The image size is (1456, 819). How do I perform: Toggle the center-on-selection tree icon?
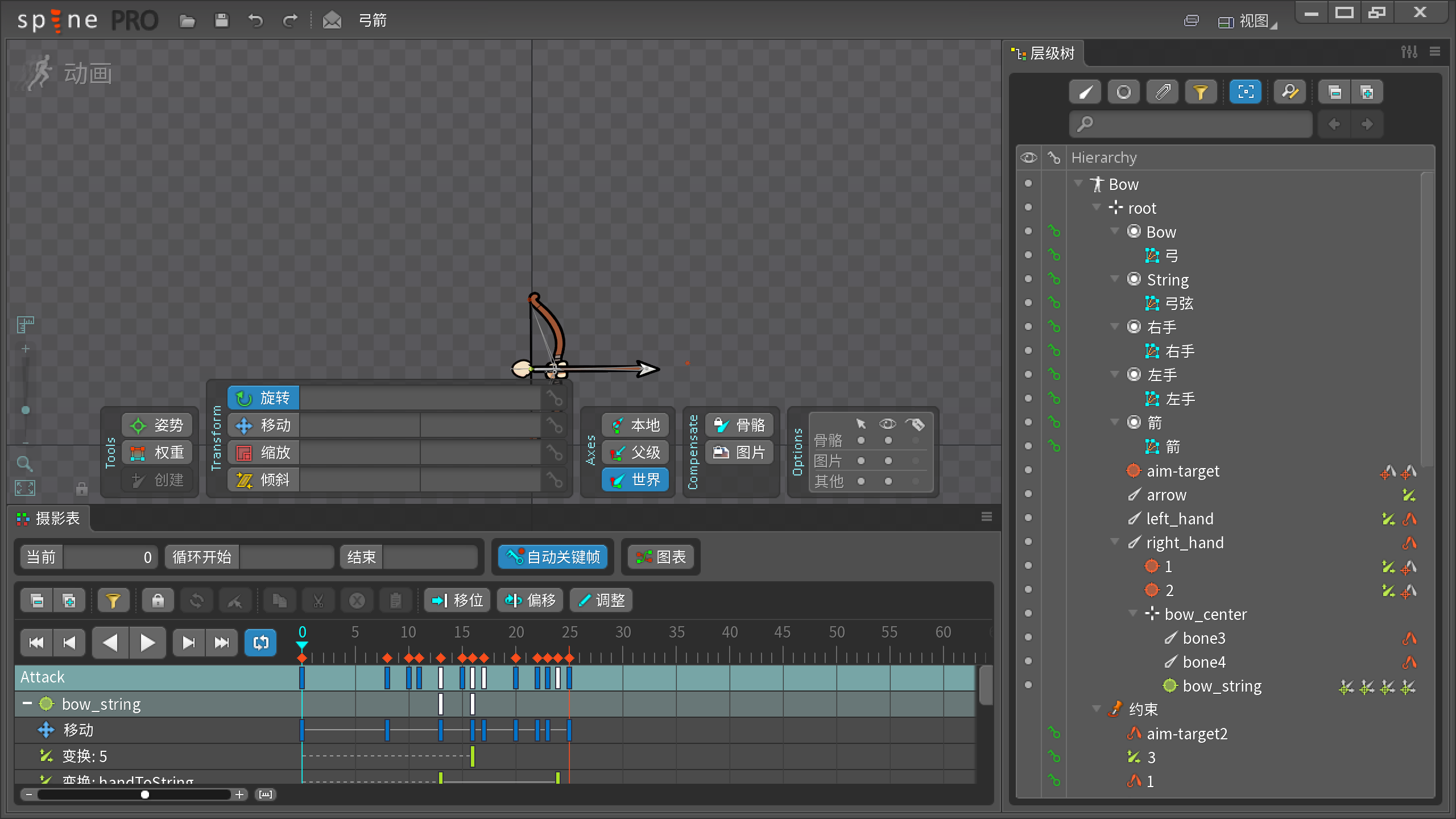1246,92
